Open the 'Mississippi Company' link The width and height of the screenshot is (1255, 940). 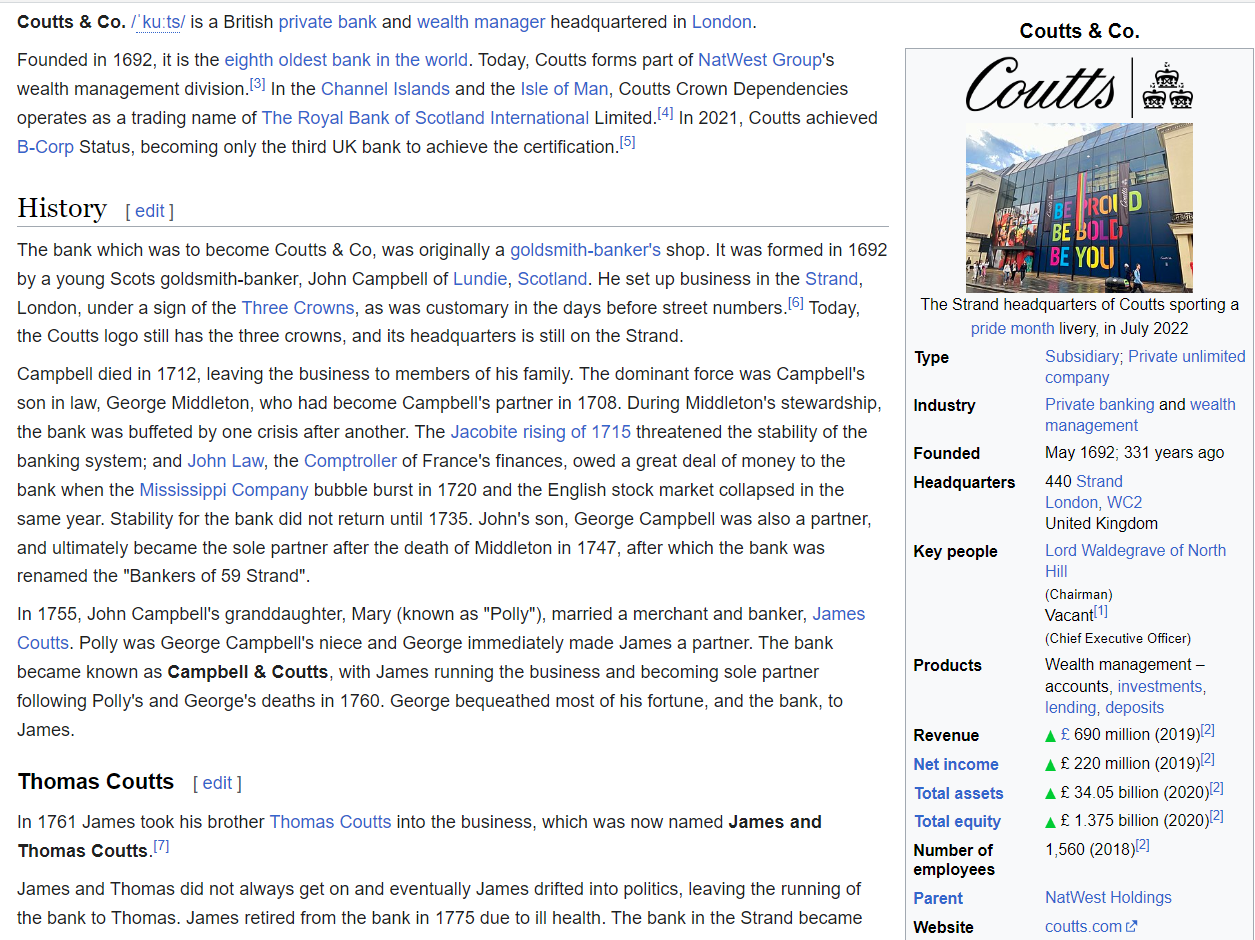[224, 491]
